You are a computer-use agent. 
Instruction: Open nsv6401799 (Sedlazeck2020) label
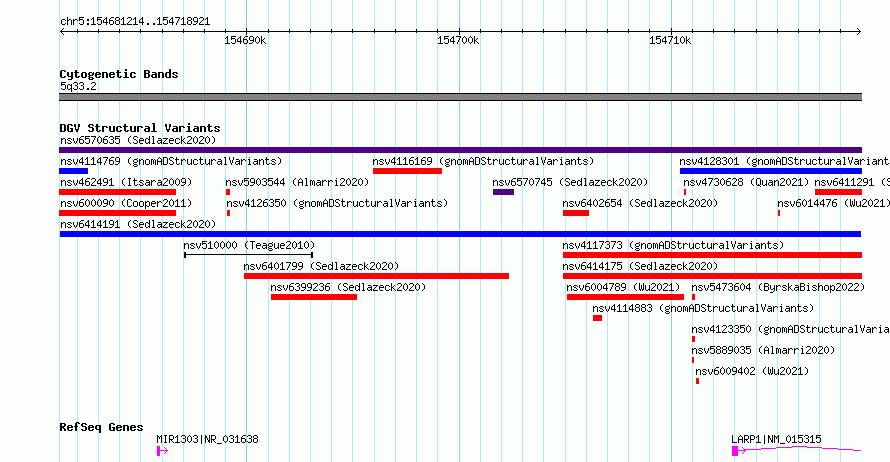(x=321, y=266)
